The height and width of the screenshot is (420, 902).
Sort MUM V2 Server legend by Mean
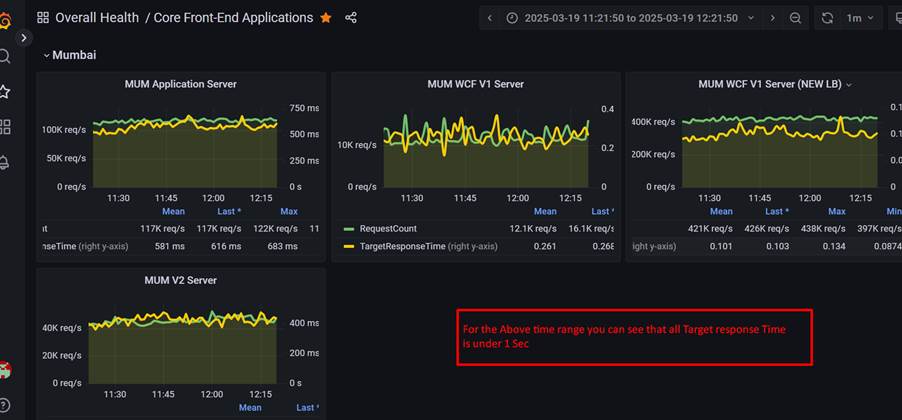tap(250, 407)
